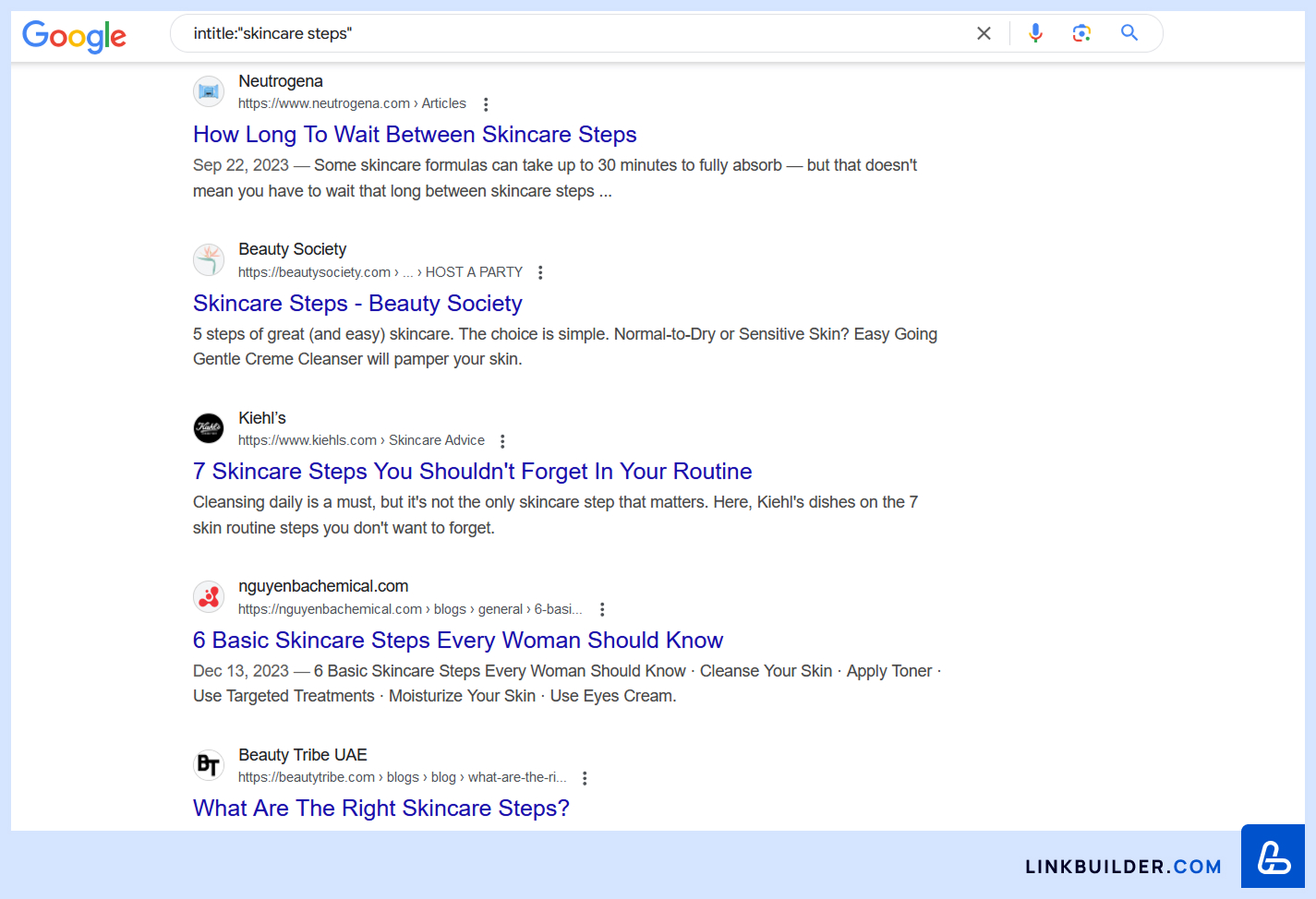Screen dimensions: 1316x899
Task: Click the Kiehl's site name text
Action: point(262,418)
